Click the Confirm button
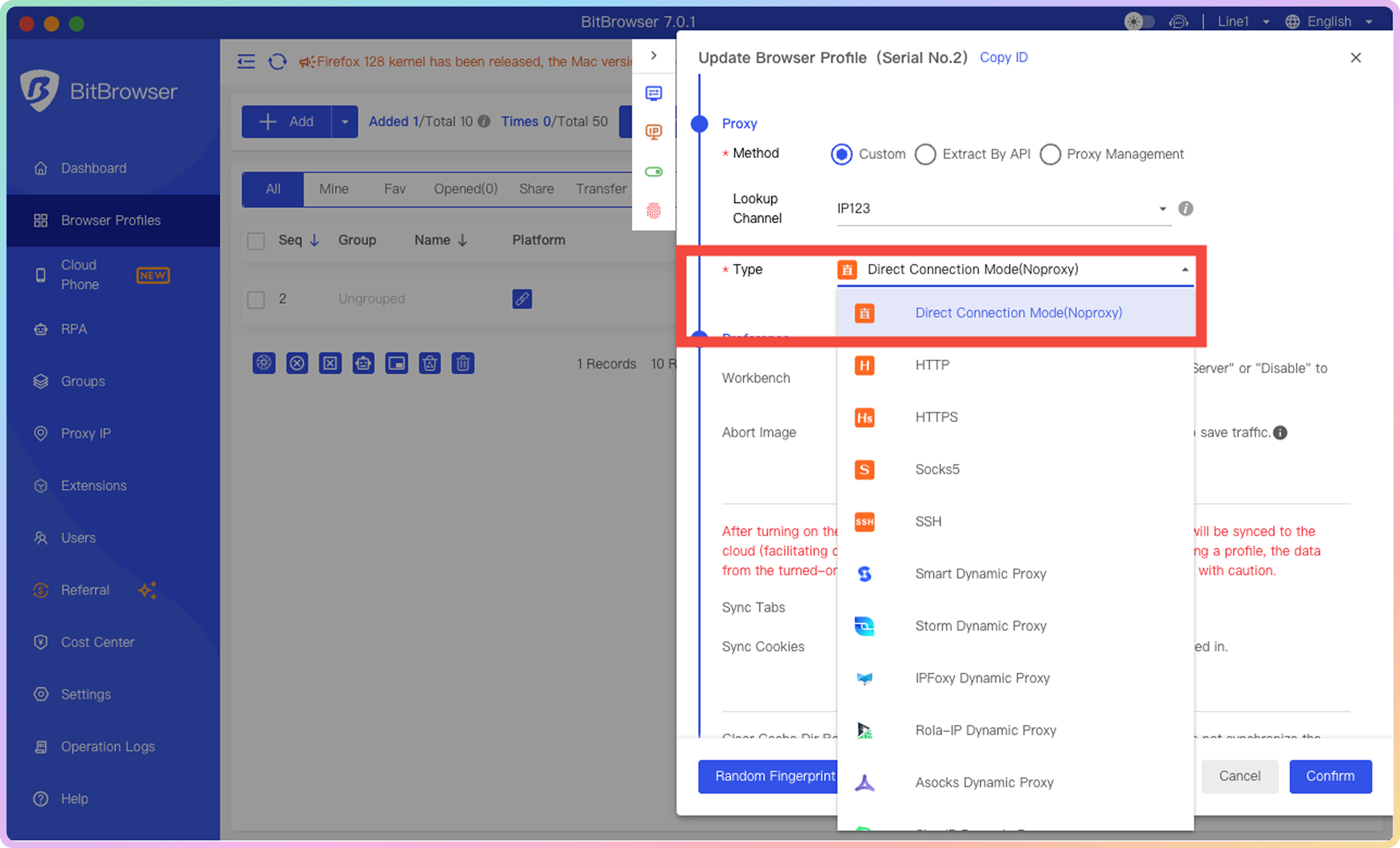Image resolution: width=1400 pixels, height=848 pixels. pyautogui.click(x=1329, y=777)
